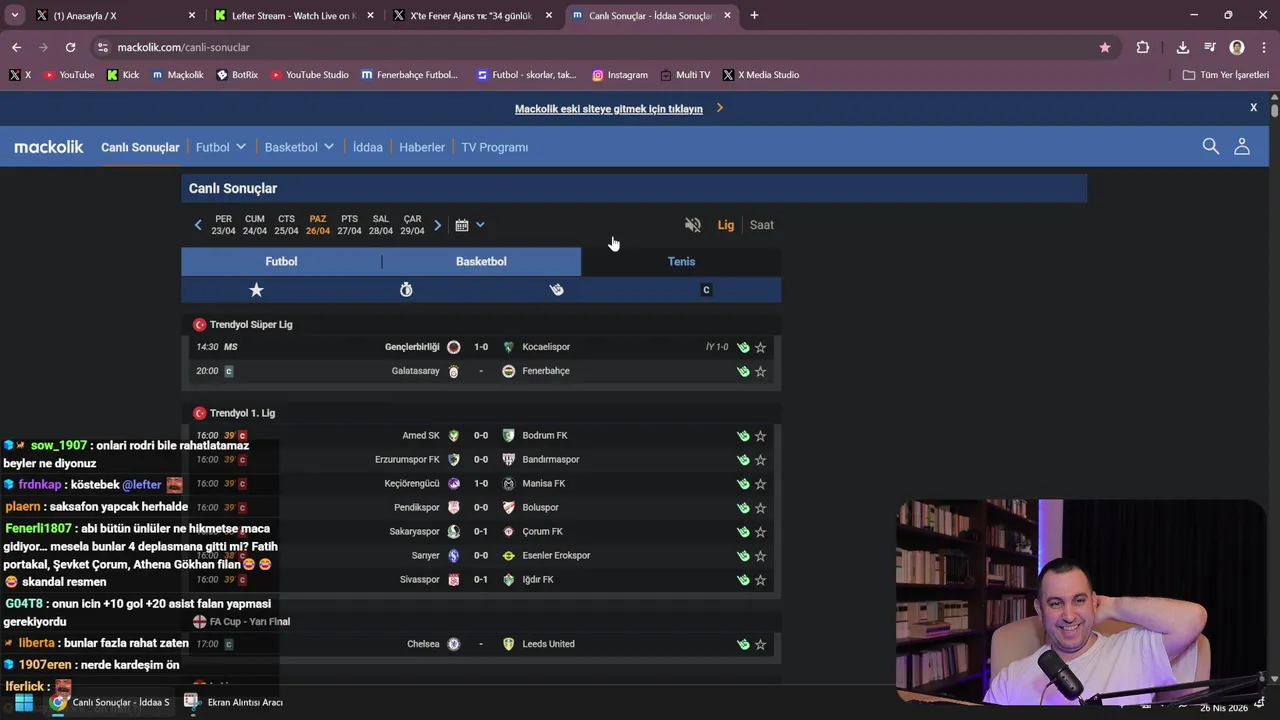The width and height of the screenshot is (1280, 720).
Task: Click the mackolik logo
Action: 49,147
